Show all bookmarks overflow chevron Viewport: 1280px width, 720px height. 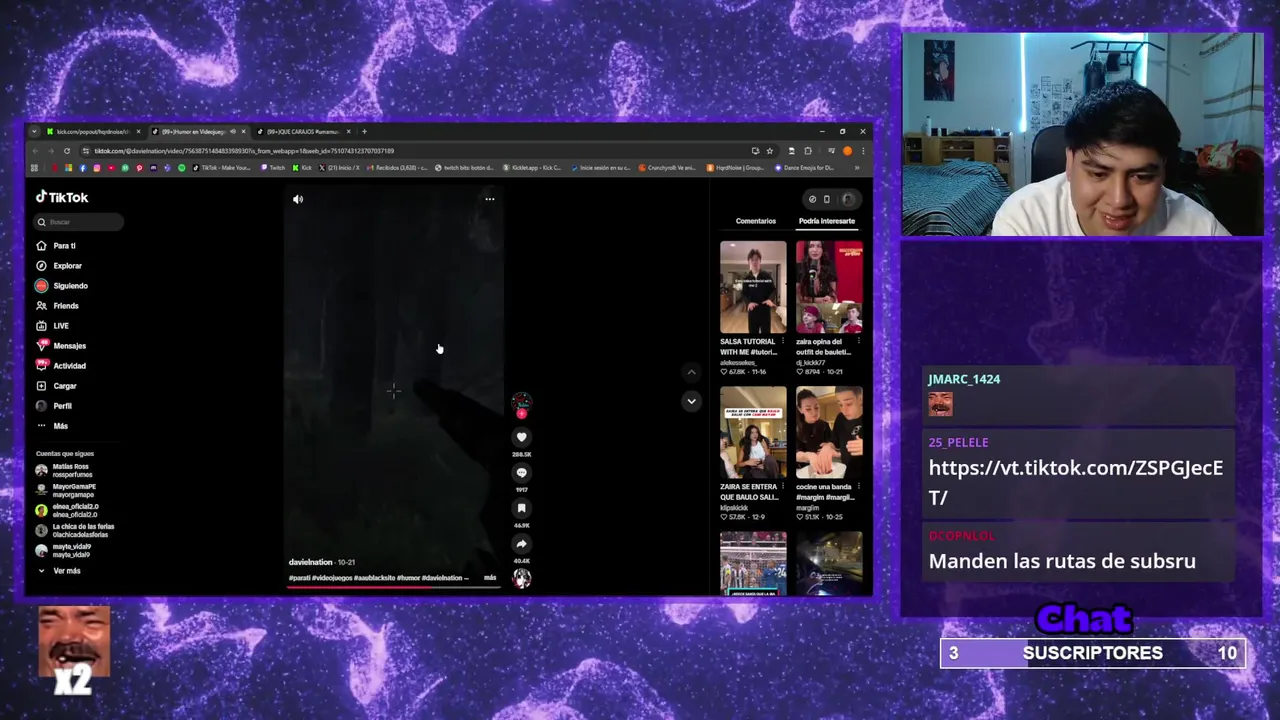pos(857,168)
